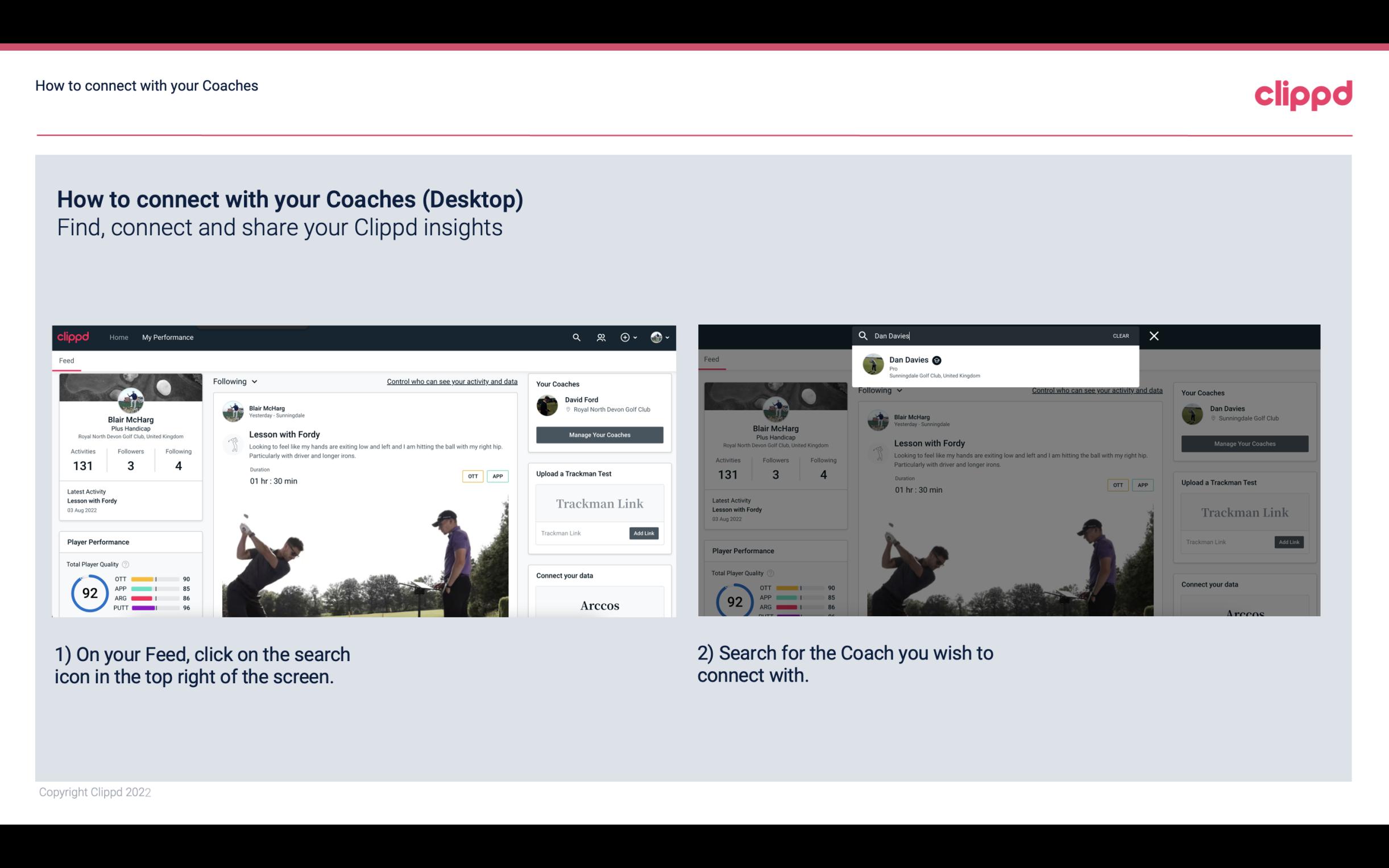Click the Add Link button for Trackman

(644, 531)
